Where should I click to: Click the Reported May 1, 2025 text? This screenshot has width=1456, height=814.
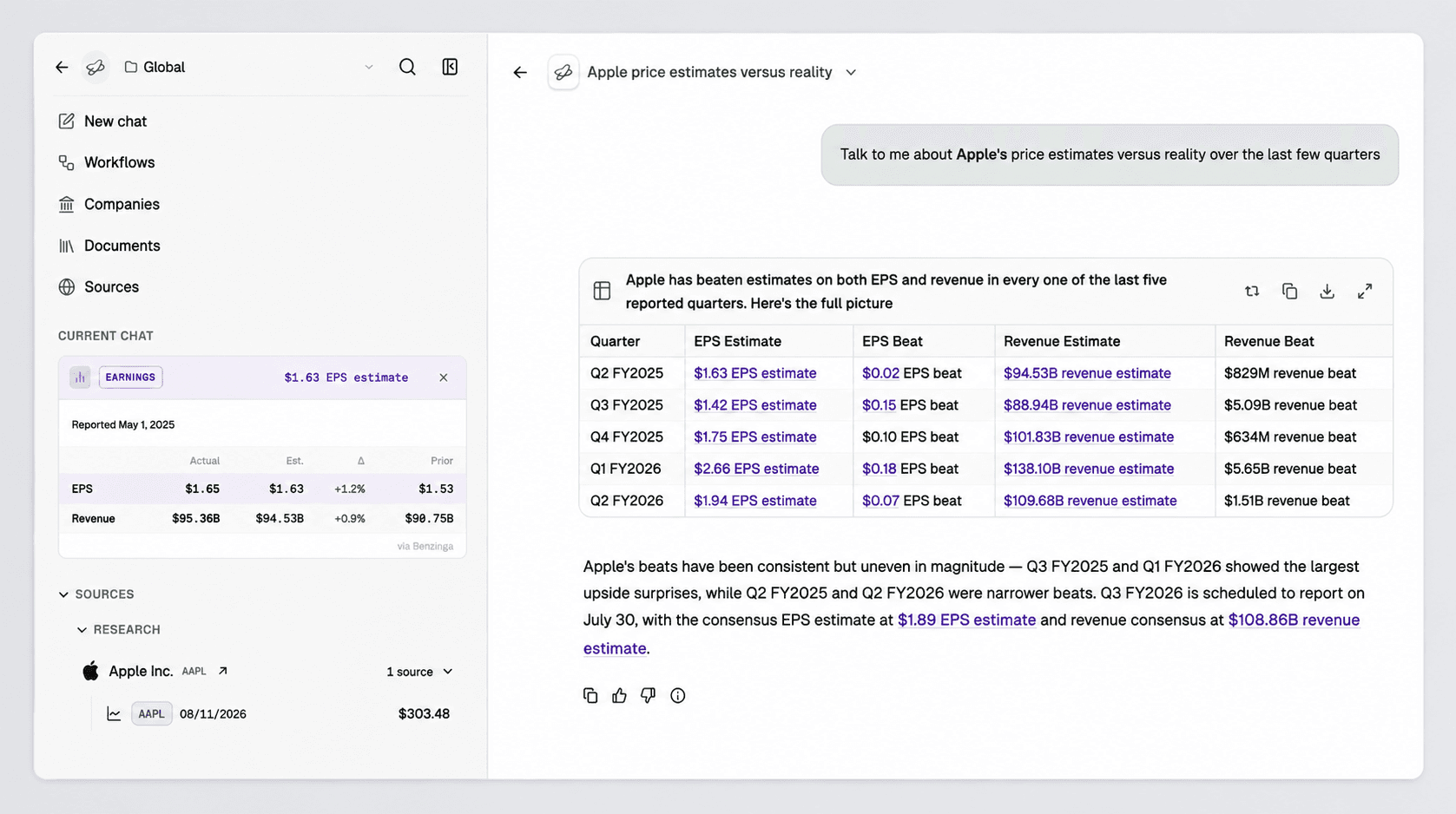tap(123, 424)
